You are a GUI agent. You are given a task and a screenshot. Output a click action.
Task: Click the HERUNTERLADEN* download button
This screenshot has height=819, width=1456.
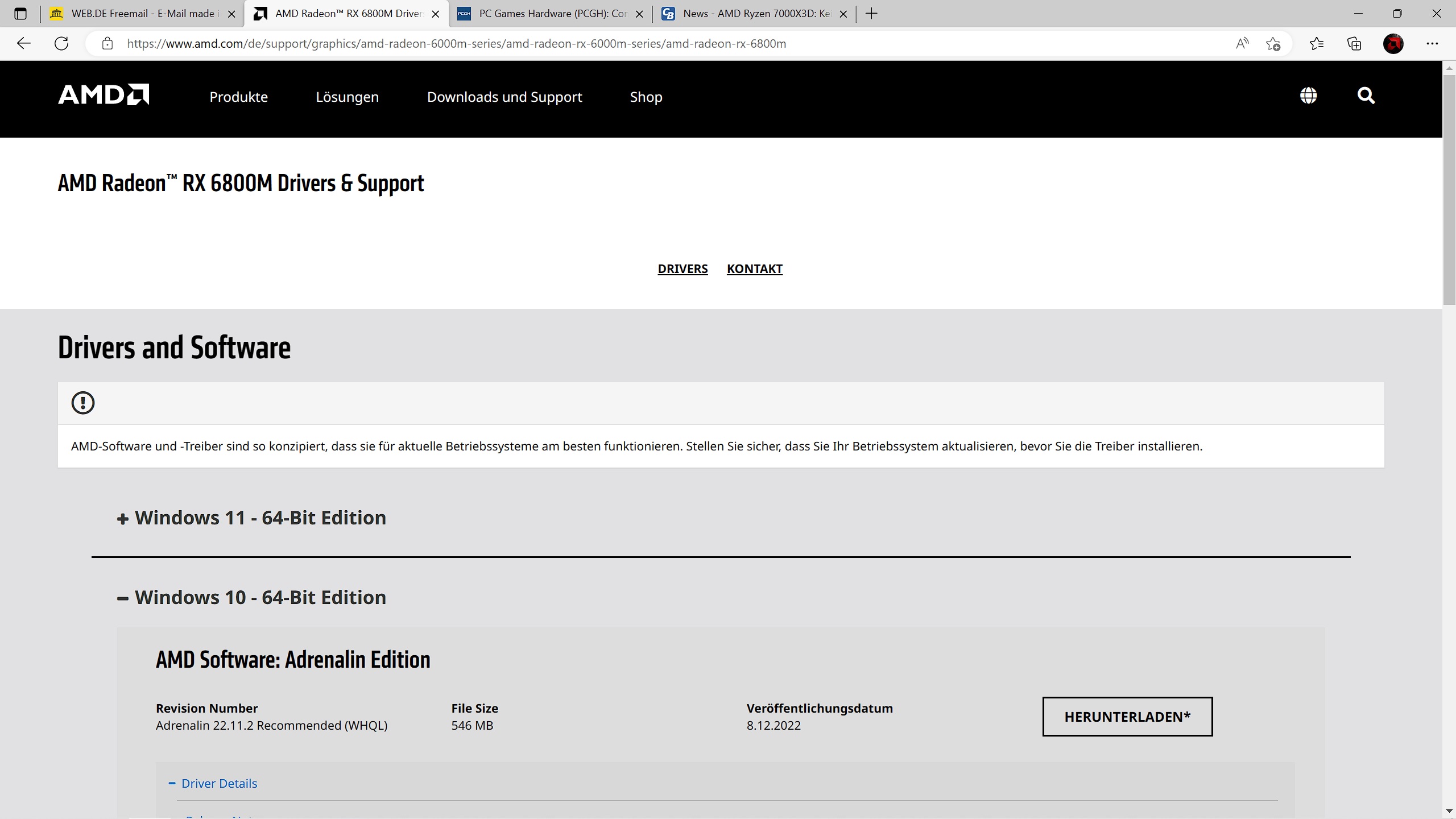click(x=1127, y=717)
